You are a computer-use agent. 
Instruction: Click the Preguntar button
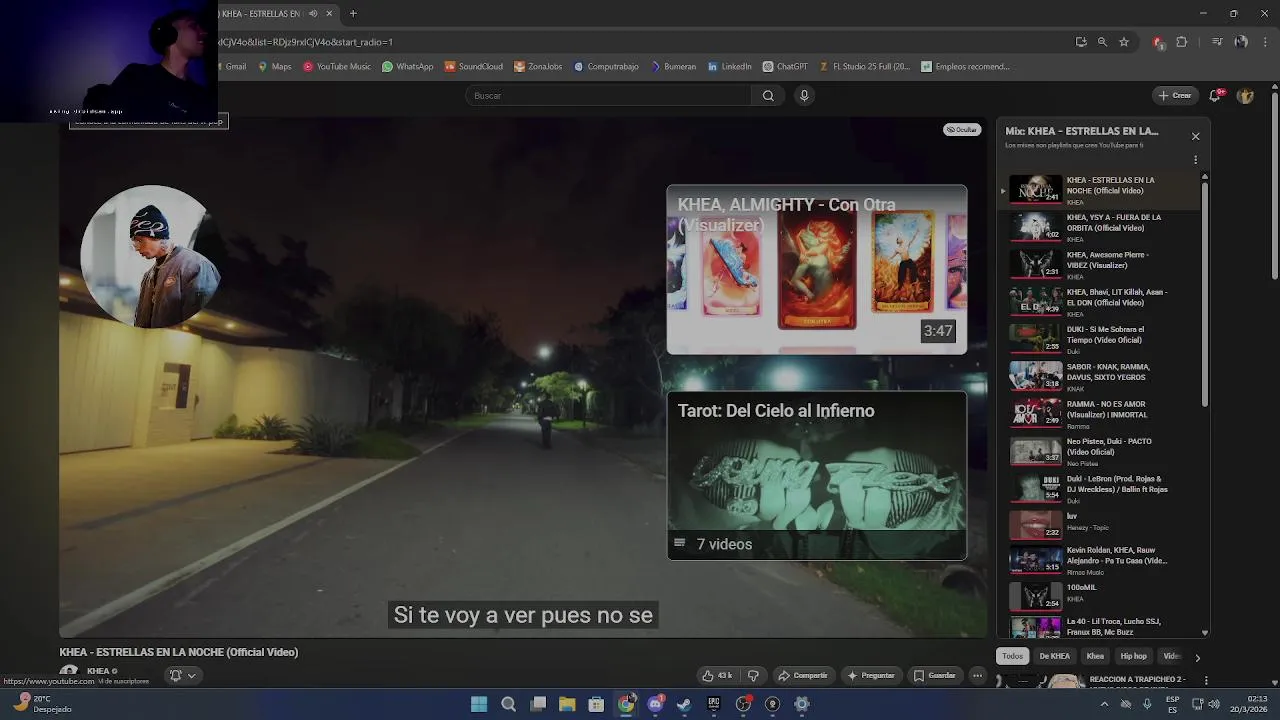(x=871, y=675)
